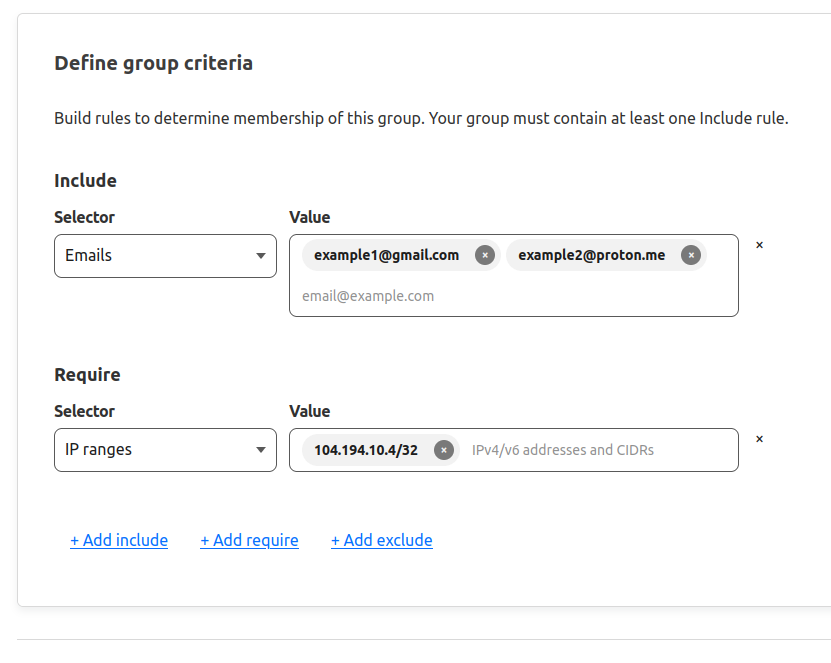The image size is (831, 663).
Task: Click the + Add include link
Action: (x=119, y=540)
